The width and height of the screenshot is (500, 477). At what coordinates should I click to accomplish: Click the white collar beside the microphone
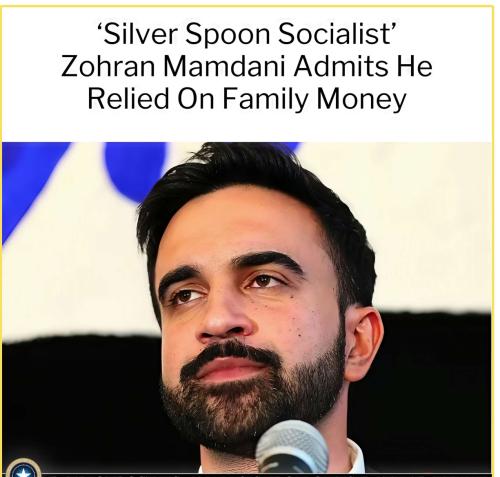click(x=355, y=457)
